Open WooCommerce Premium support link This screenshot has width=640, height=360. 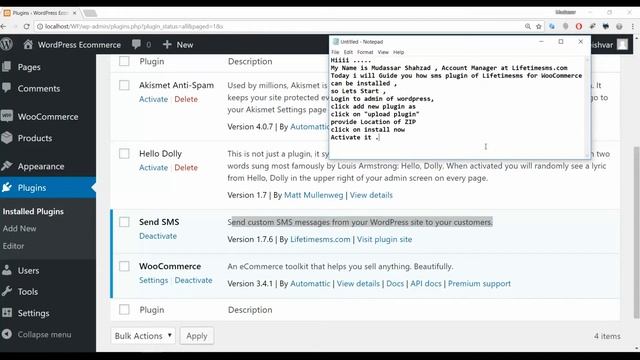(479, 283)
